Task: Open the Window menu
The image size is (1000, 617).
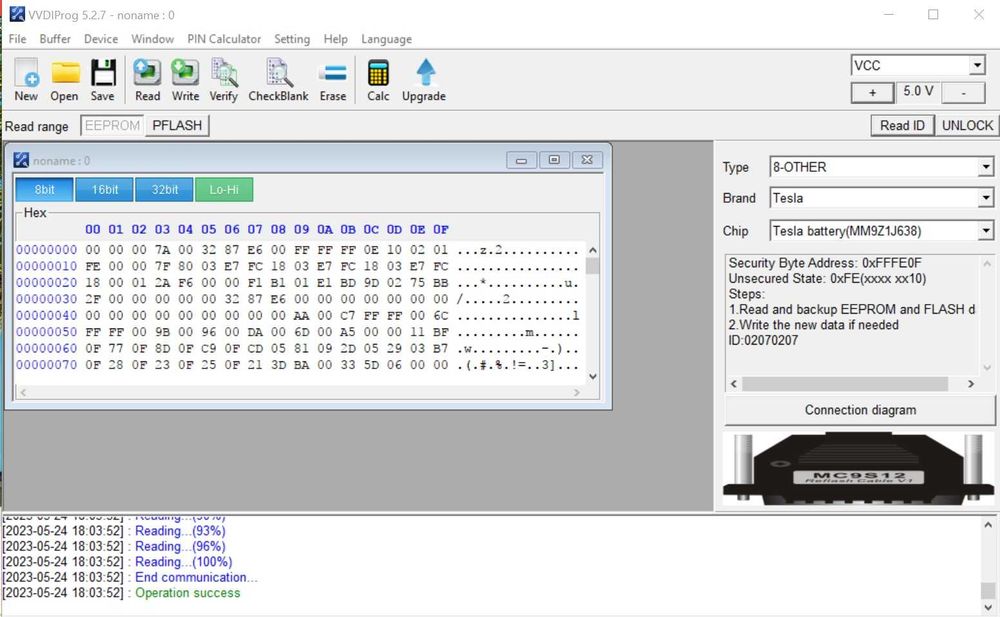Action: pyautogui.click(x=152, y=39)
